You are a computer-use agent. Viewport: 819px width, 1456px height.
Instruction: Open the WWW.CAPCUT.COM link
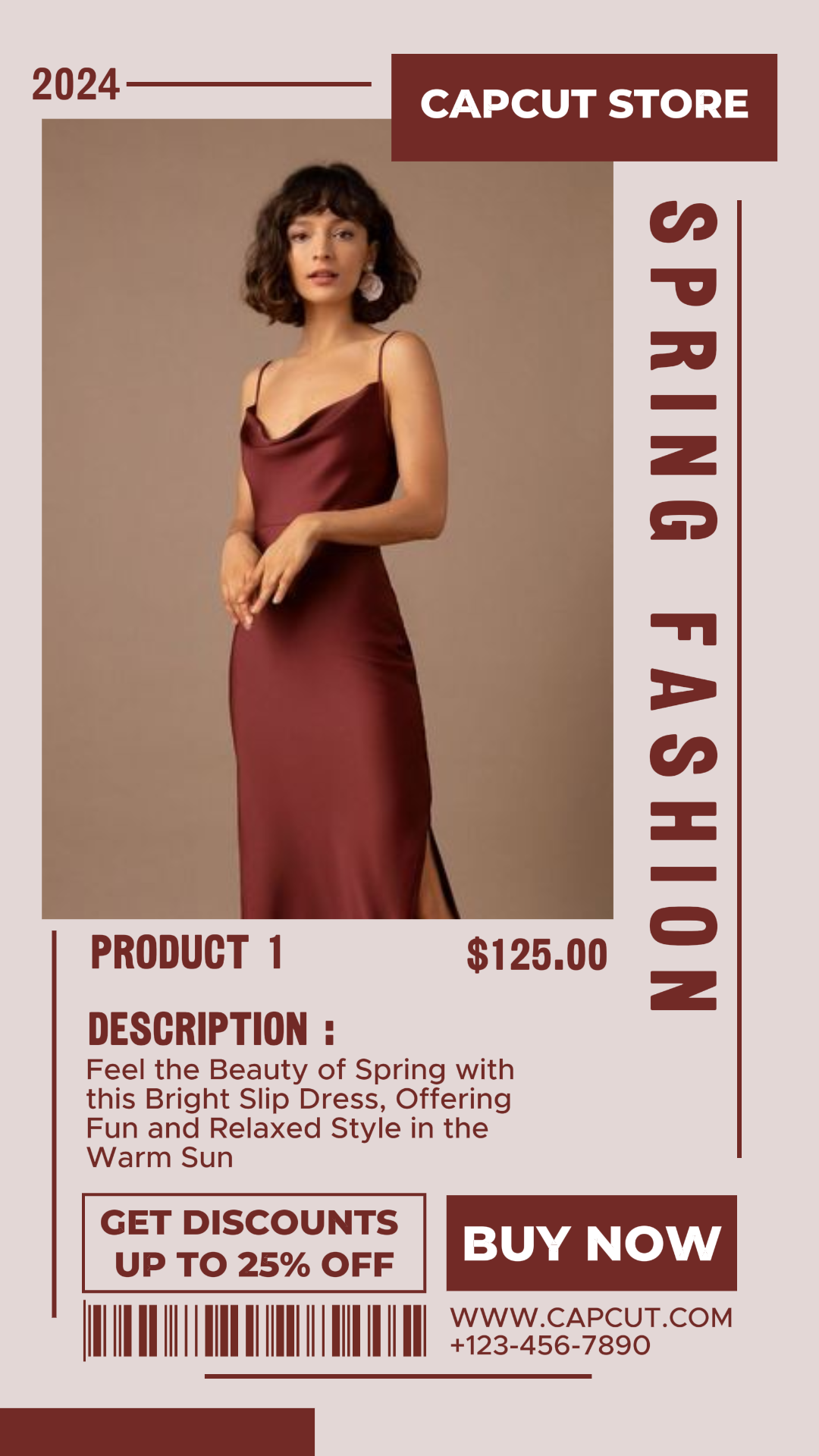(591, 1318)
